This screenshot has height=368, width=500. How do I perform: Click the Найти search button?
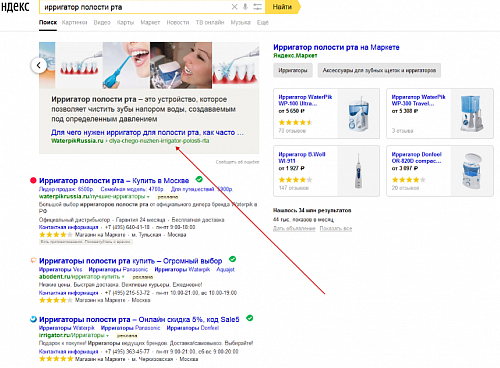[x=283, y=7]
